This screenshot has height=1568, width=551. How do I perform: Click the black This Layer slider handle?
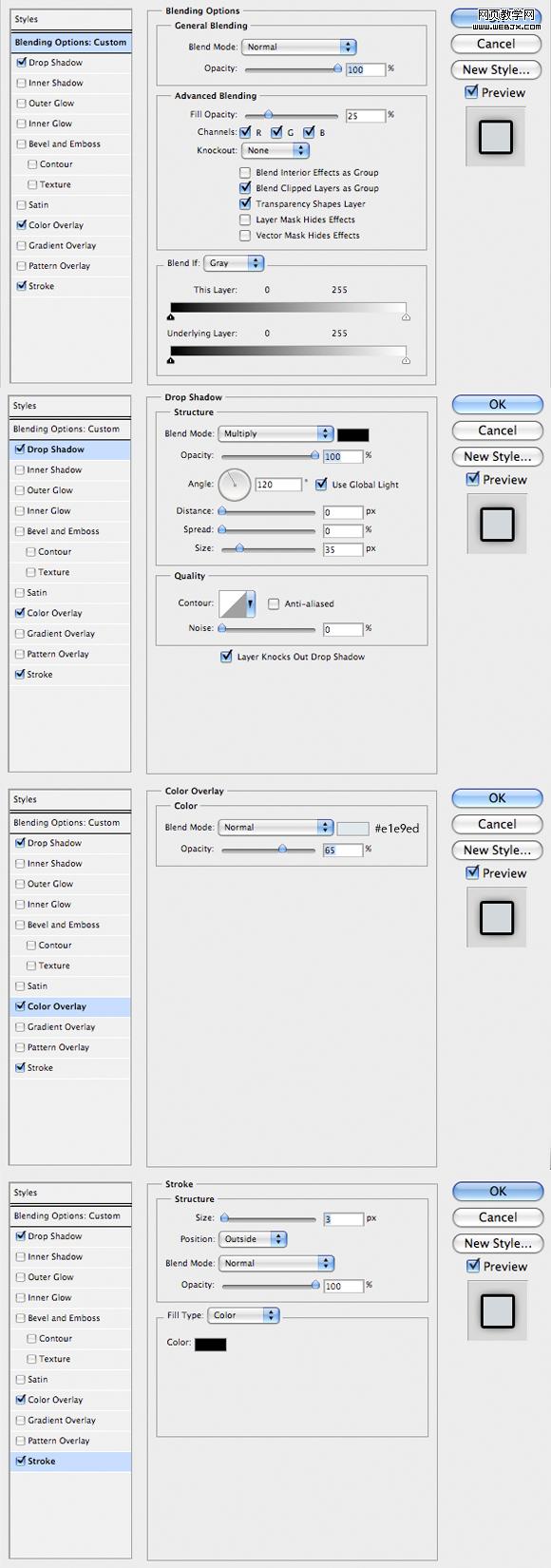point(171,317)
